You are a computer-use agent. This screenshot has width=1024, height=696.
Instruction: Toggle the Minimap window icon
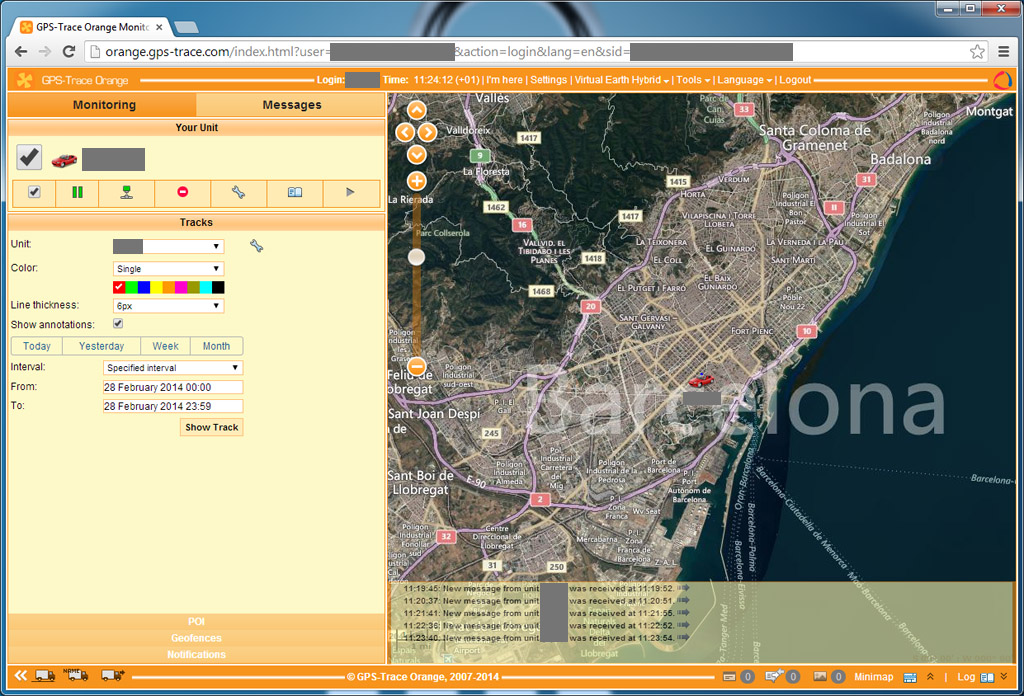click(x=910, y=678)
